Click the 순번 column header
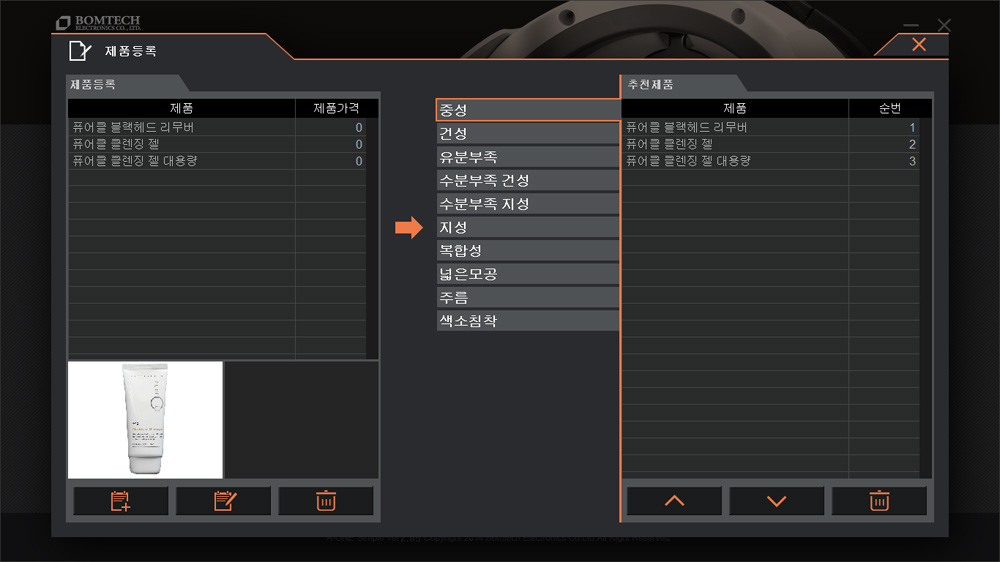 (x=890, y=108)
